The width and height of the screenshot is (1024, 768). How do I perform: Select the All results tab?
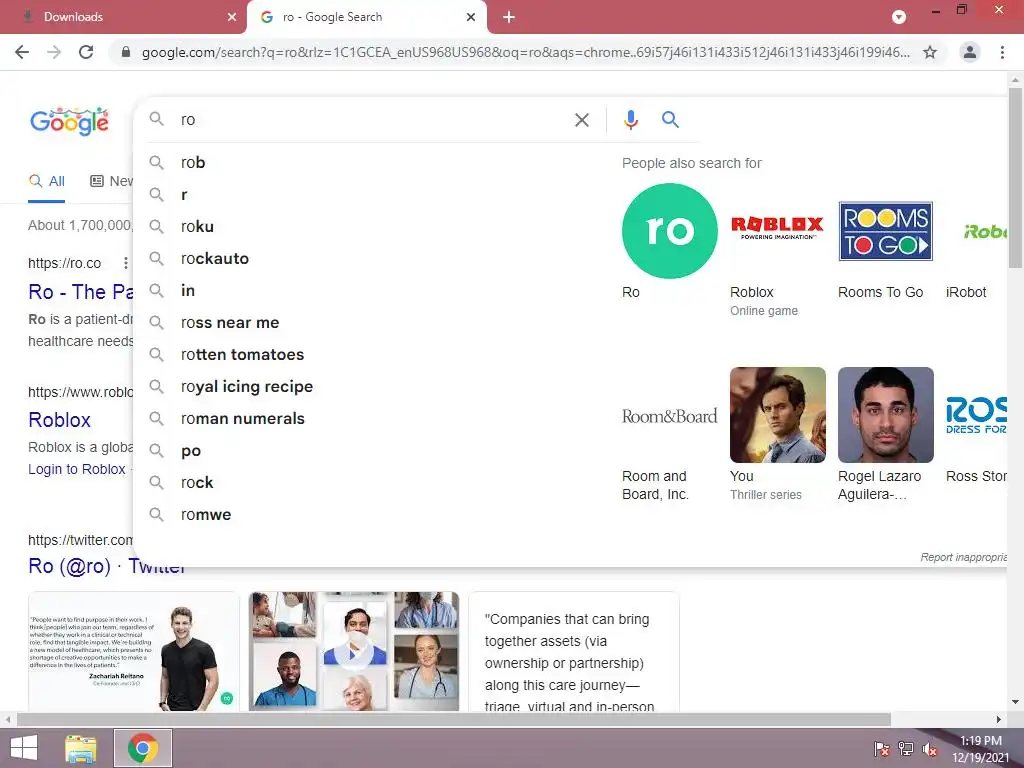click(46, 182)
